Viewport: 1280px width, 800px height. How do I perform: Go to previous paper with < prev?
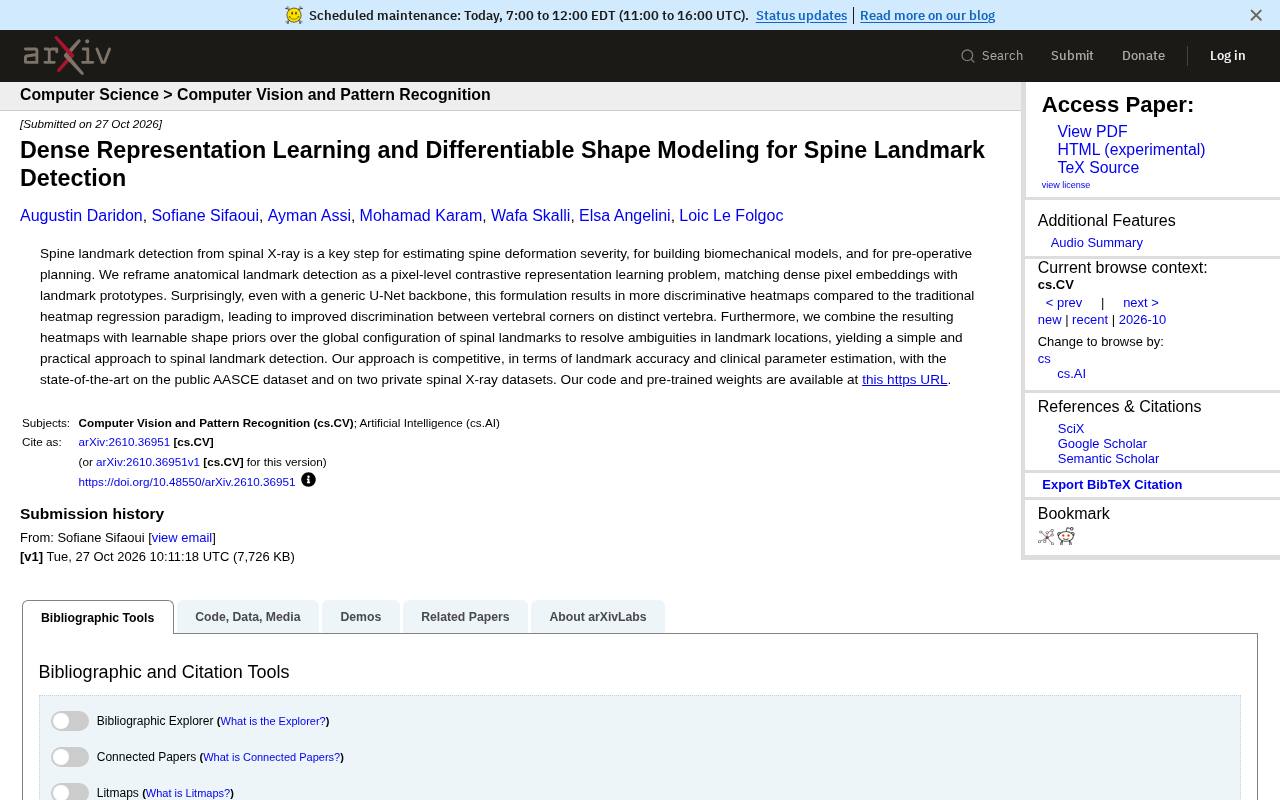click(x=1064, y=303)
